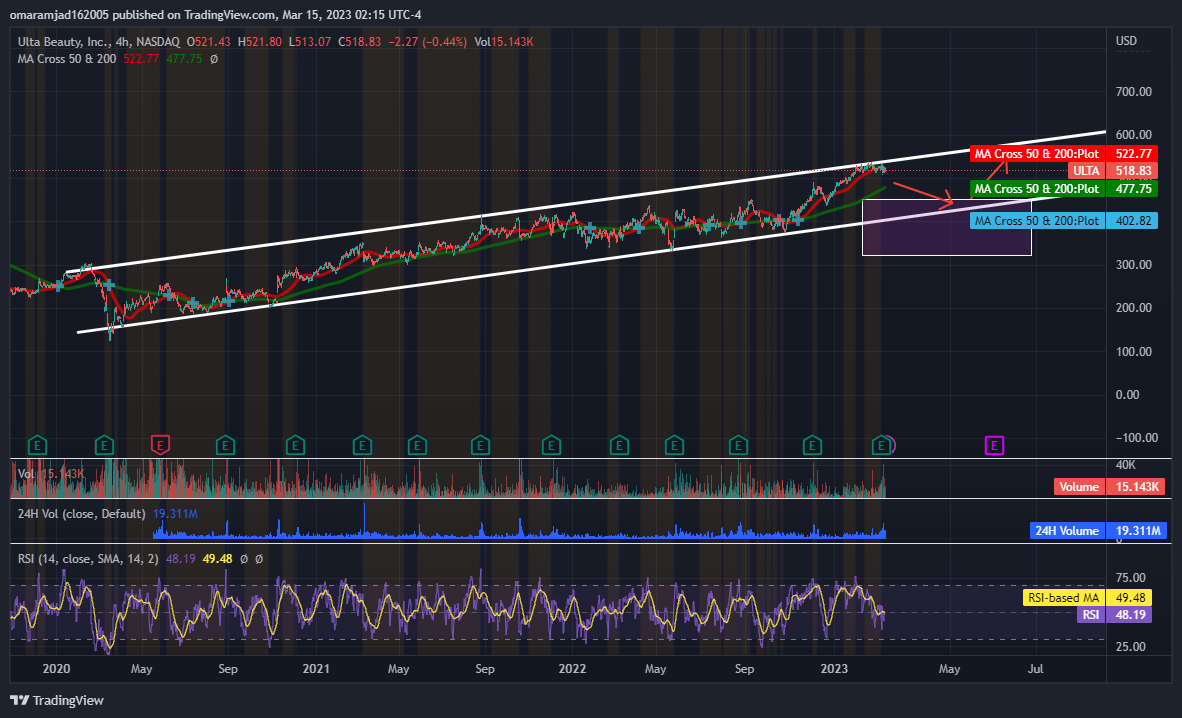
Task: Click the TradingView logo at bottom left
Action: coord(57,700)
